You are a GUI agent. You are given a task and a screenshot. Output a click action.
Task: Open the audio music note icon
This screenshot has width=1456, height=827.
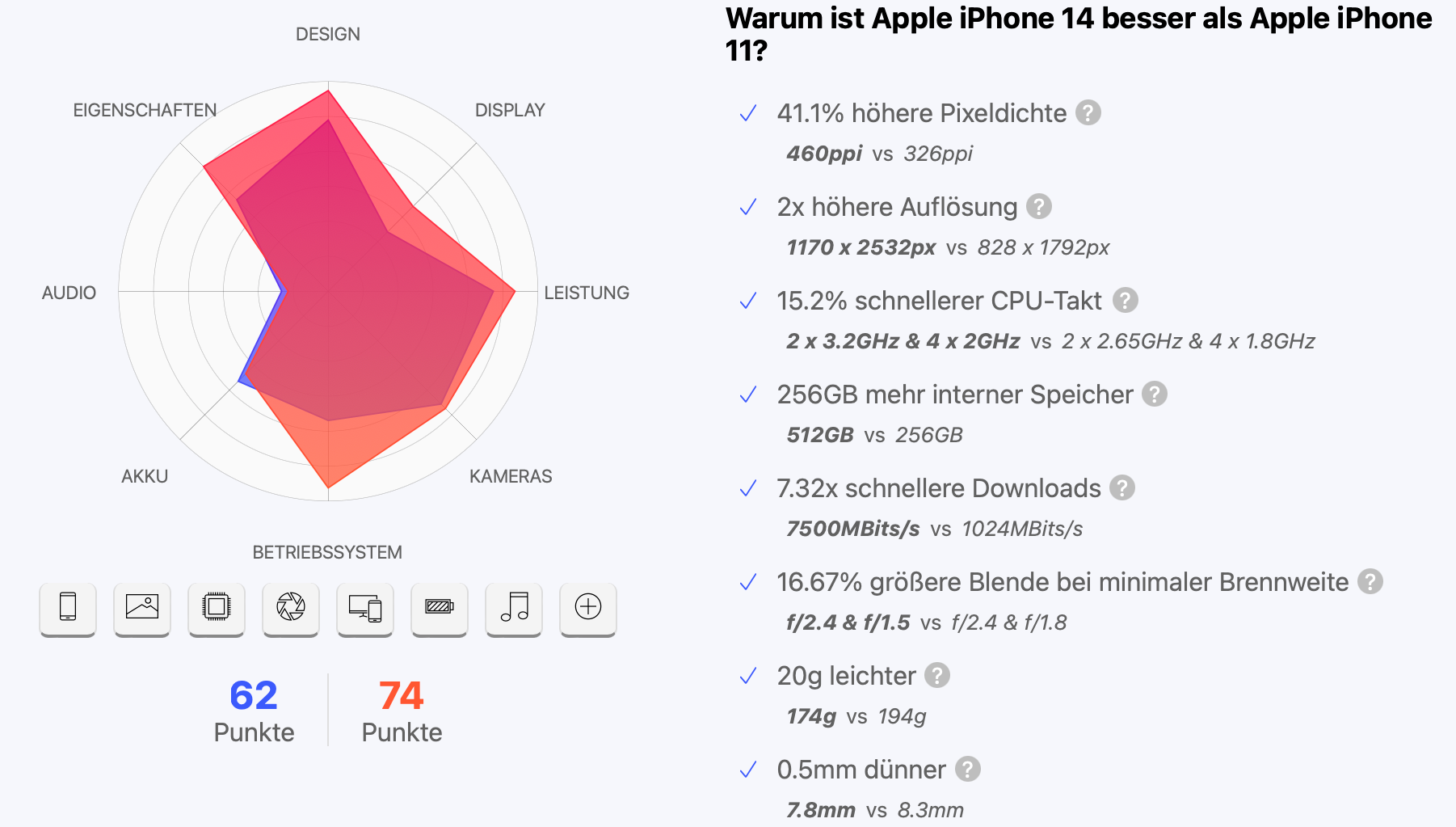pos(514,607)
